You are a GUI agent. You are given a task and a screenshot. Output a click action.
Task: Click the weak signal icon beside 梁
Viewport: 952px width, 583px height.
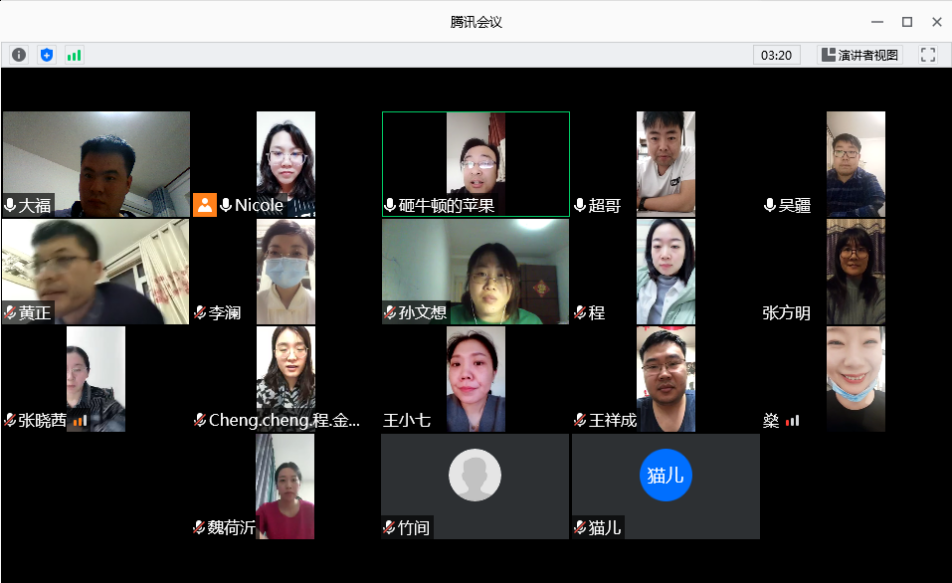[x=792, y=421]
